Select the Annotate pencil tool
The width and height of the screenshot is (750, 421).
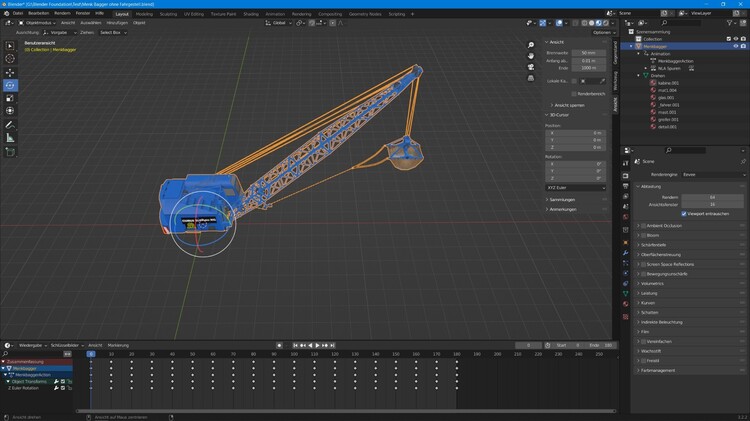point(11,124)
